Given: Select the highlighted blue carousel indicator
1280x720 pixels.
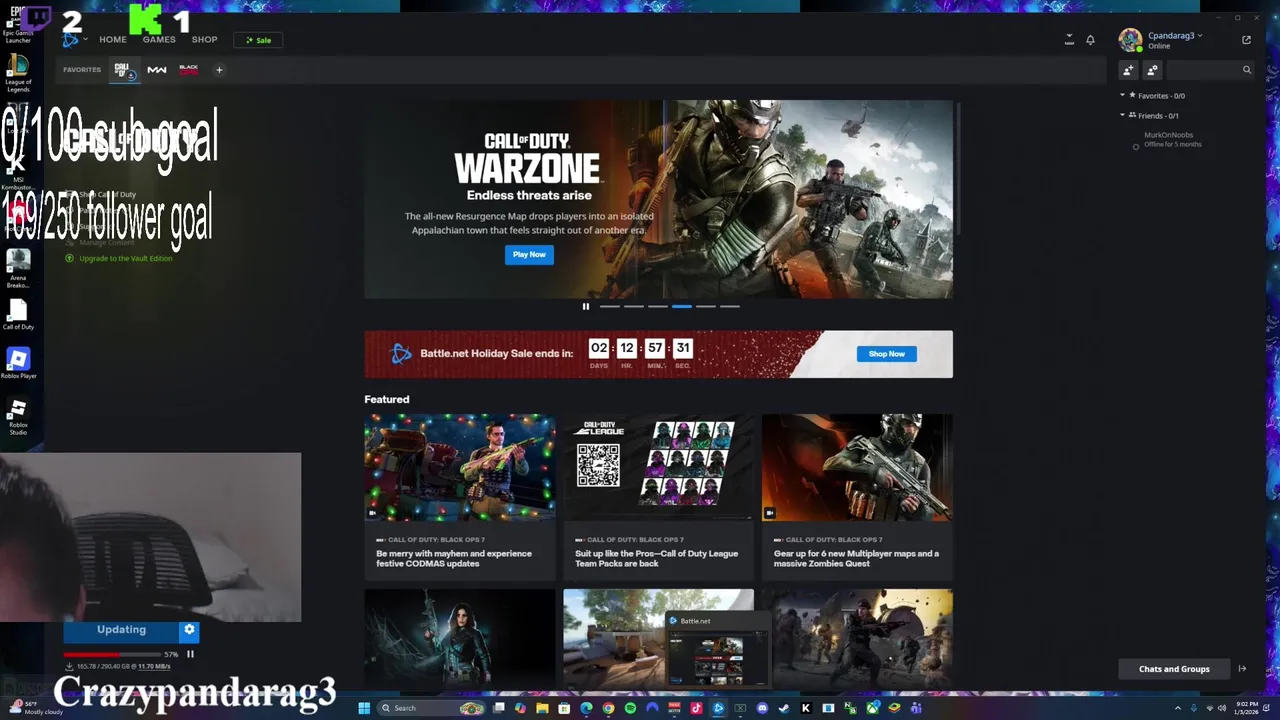Looking at the screenshot, I should (x=682, y=307).
